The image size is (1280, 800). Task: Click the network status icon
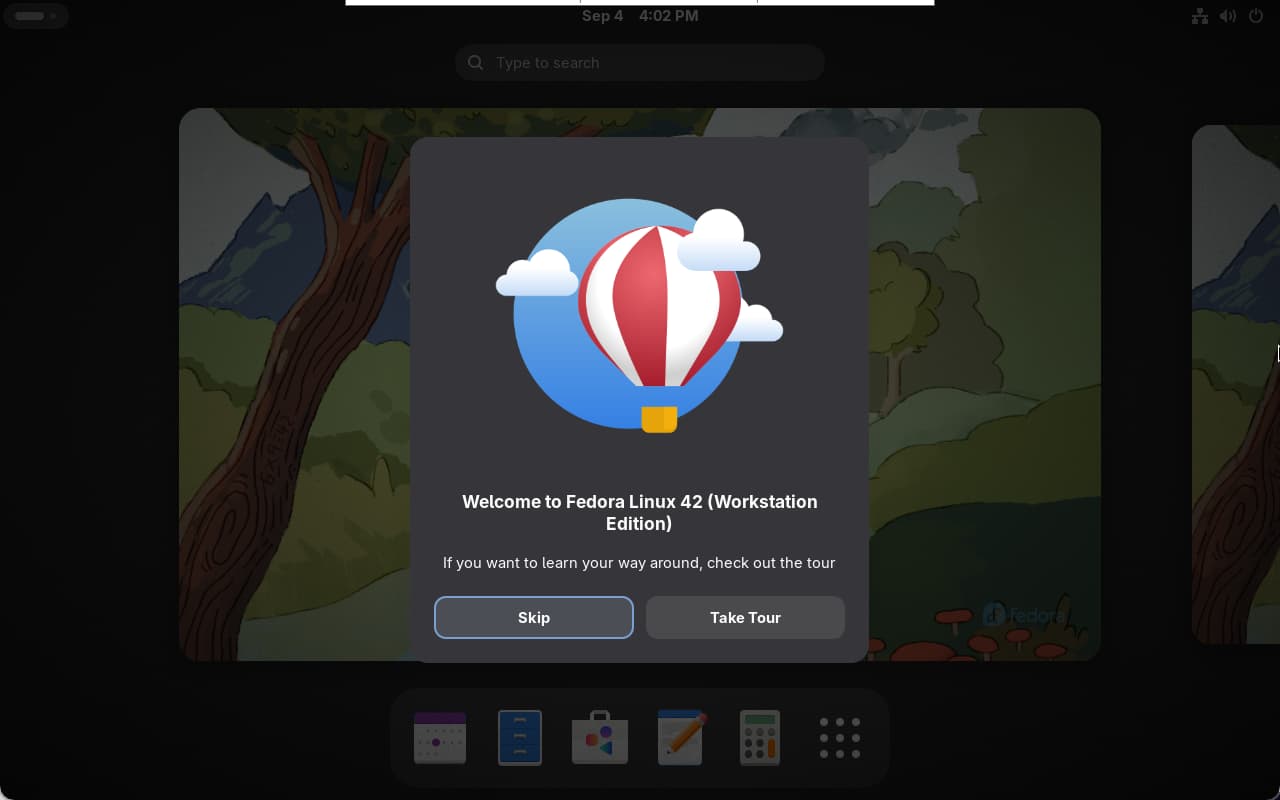1200,16
